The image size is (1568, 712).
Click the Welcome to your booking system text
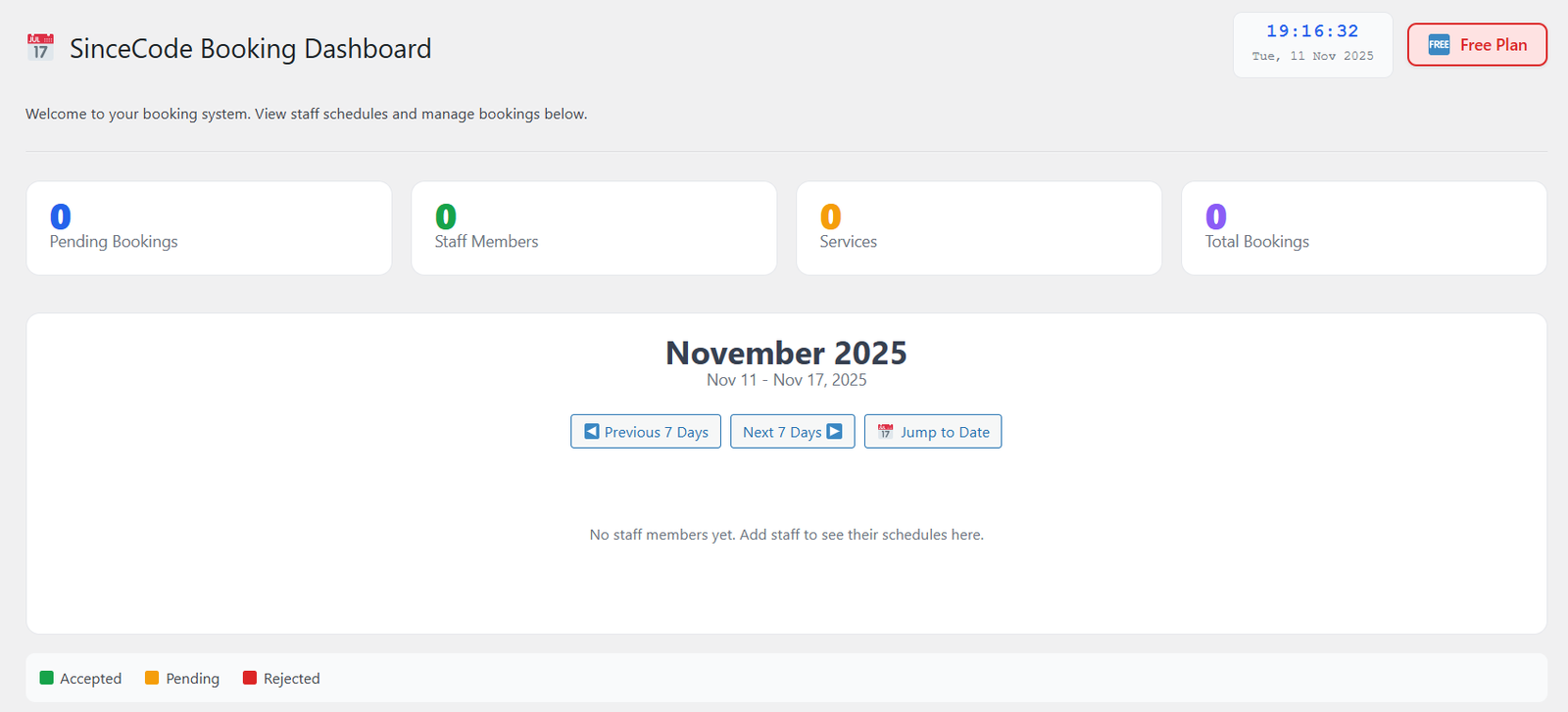tap(306, 114)
